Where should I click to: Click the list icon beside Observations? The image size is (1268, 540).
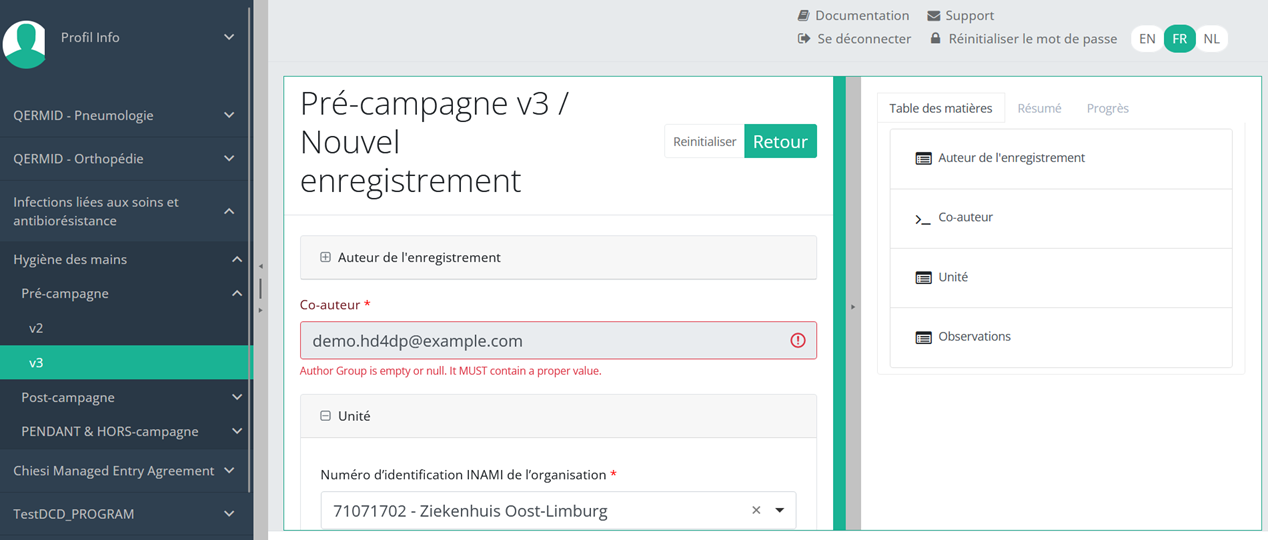pos(923,337)
